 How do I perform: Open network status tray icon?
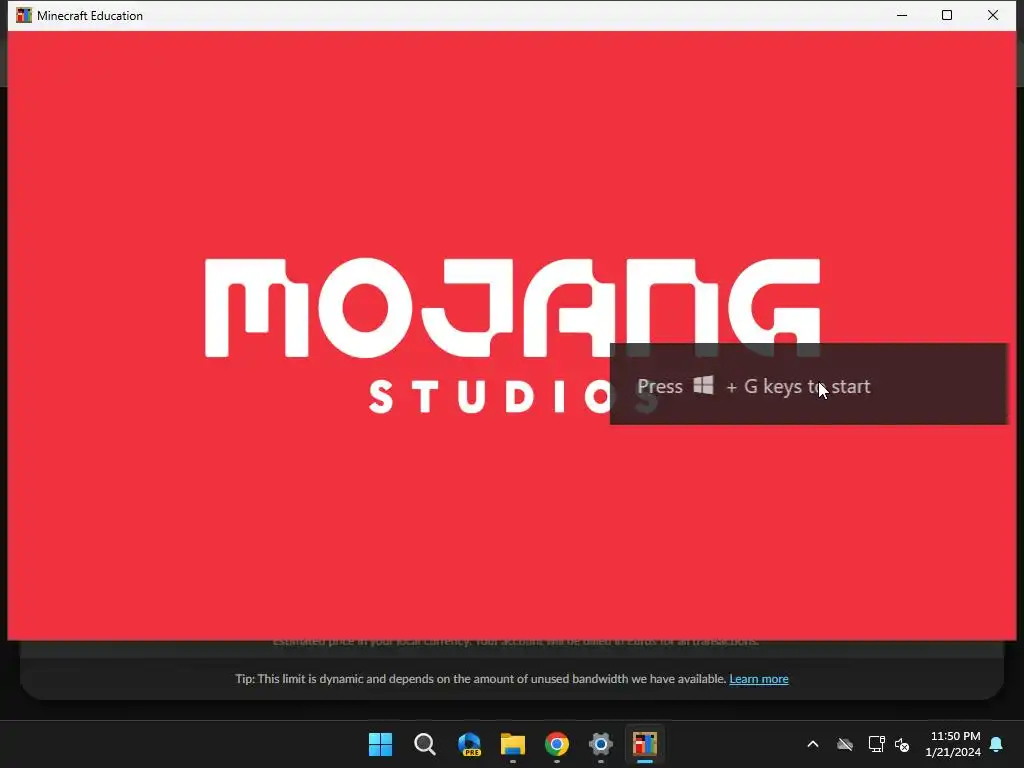876,744
